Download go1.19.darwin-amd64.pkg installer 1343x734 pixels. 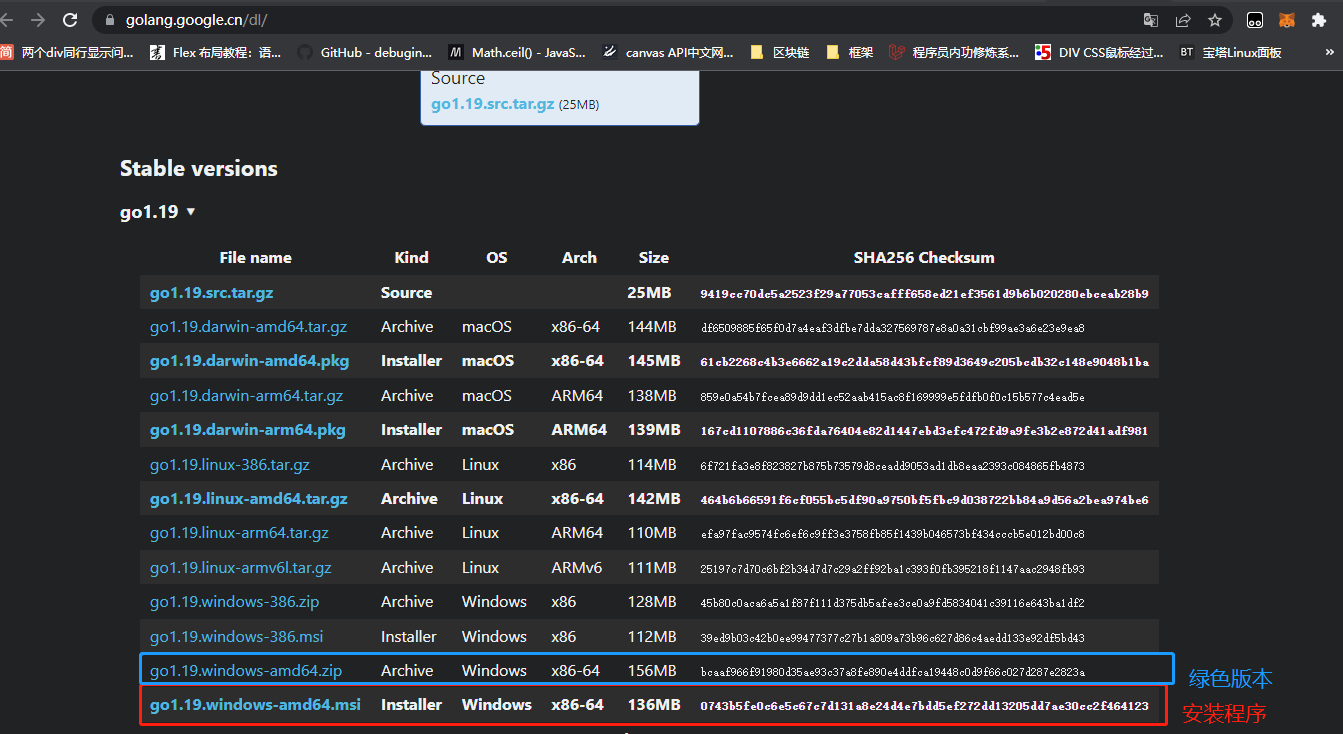click(249, 361)
